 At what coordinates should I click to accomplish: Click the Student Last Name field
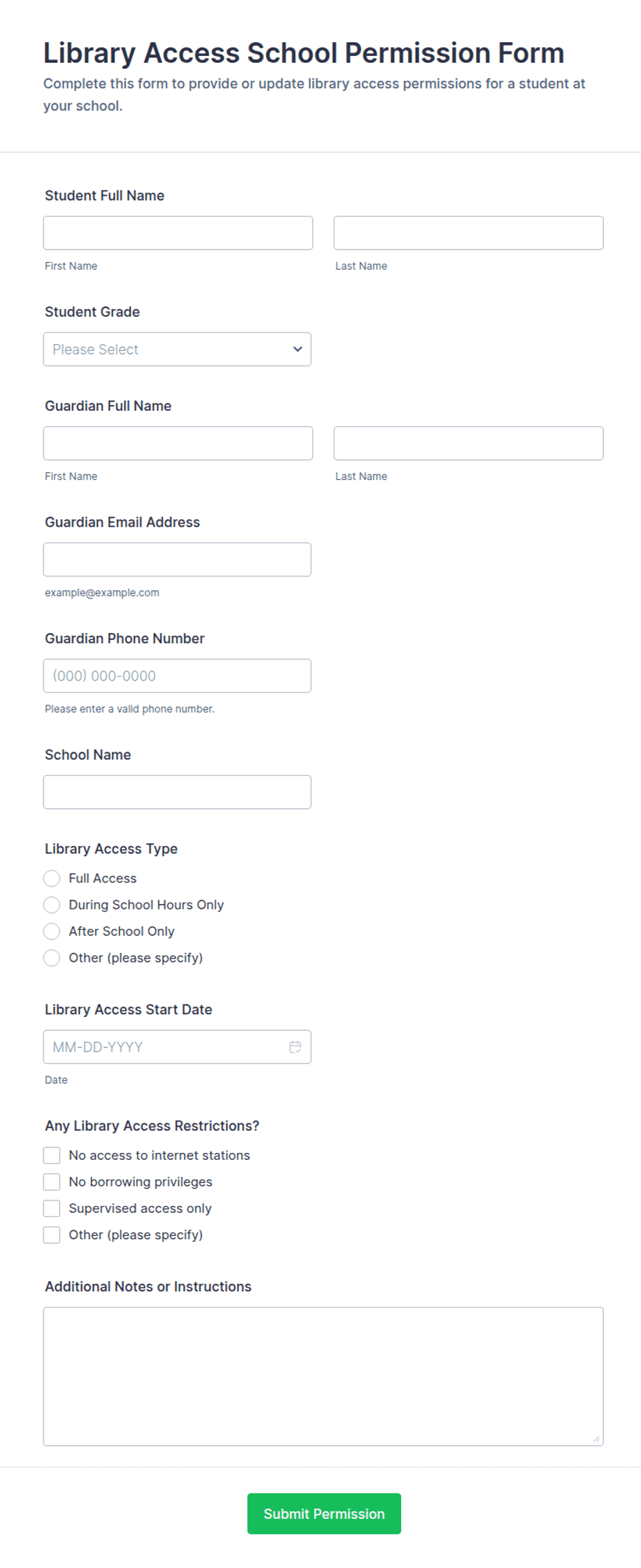click(x=469, y=233)
